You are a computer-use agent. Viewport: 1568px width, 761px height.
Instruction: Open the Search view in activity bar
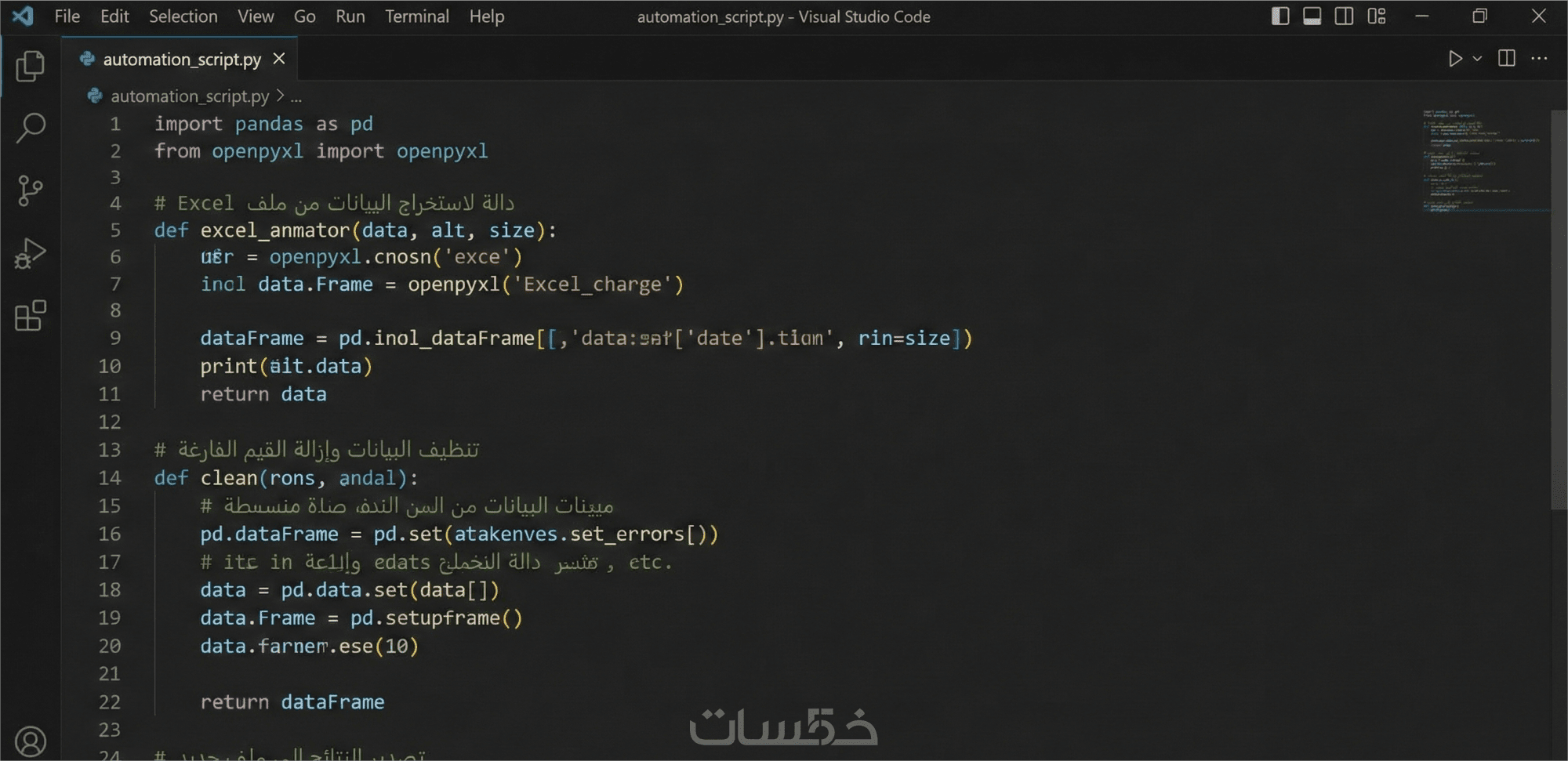click(x=30, y=129)
